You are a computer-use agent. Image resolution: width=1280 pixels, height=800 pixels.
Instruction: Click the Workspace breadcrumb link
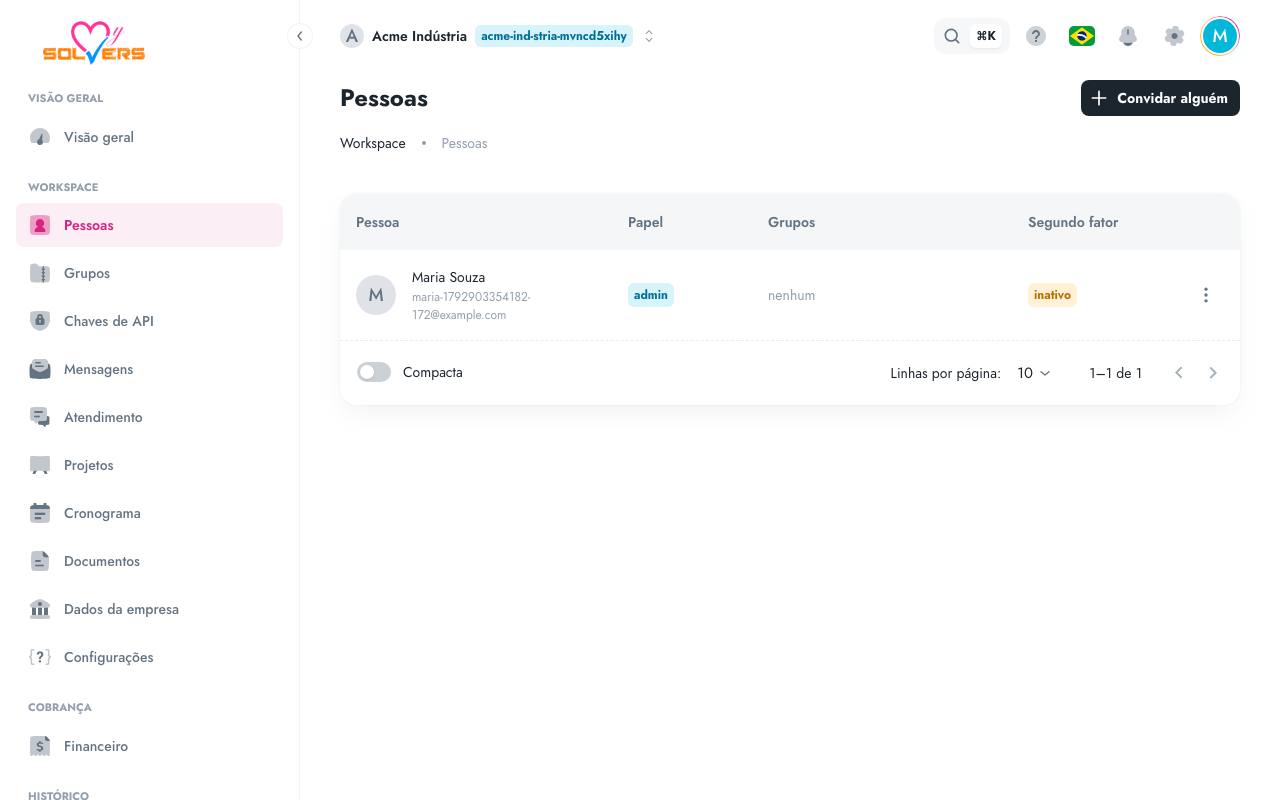click(x=373, y=143)
